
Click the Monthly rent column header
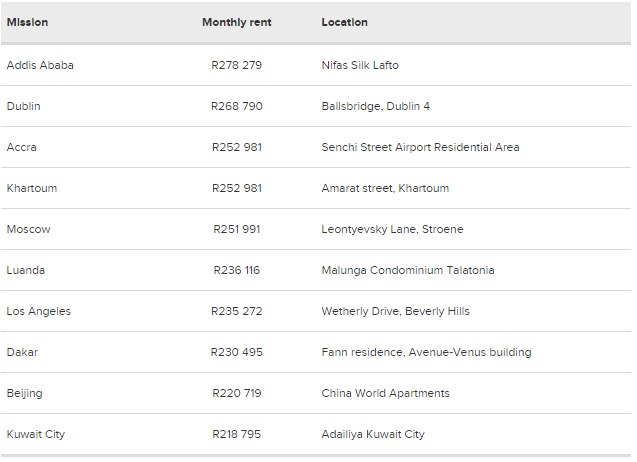236,22
